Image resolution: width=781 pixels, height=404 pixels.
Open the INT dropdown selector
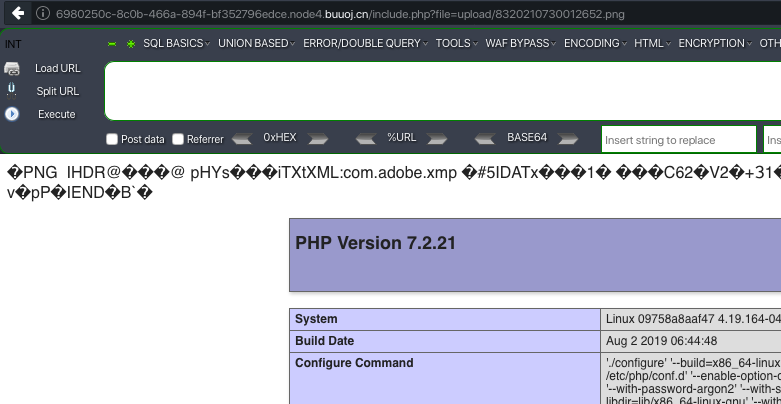tap(13, 44)
